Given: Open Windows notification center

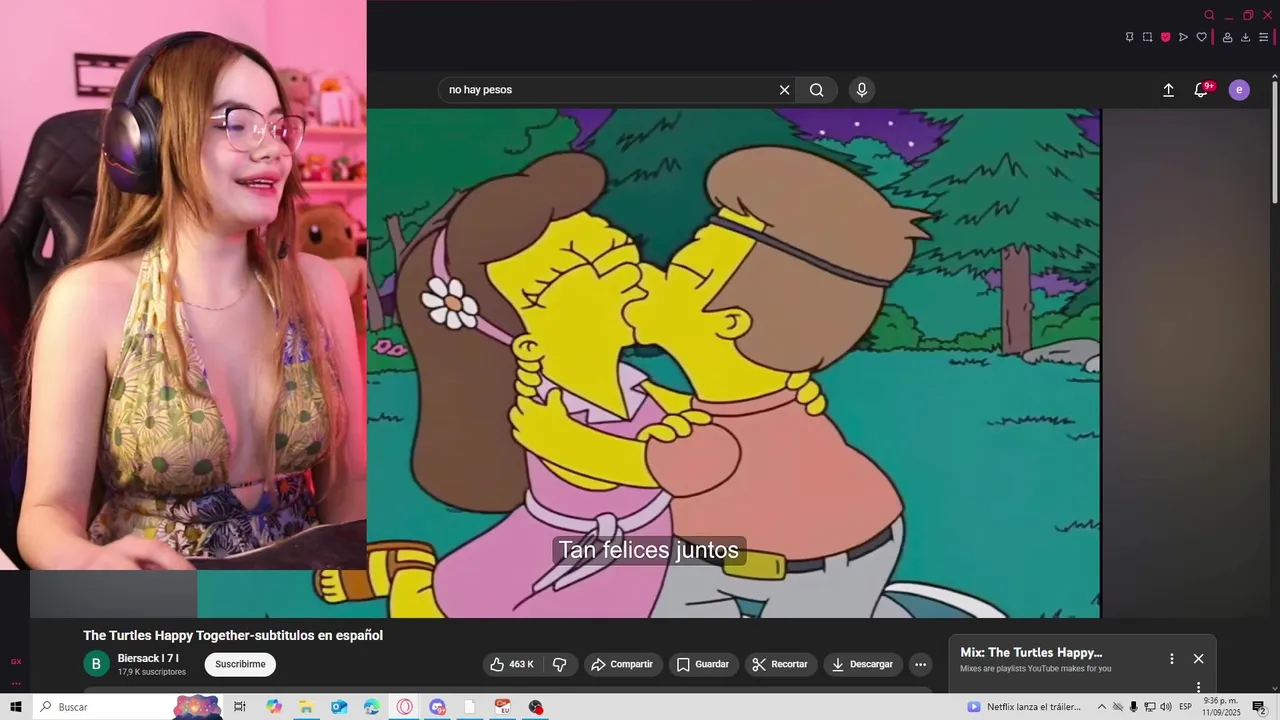Looking at the screenshot, I should 1259,707.
